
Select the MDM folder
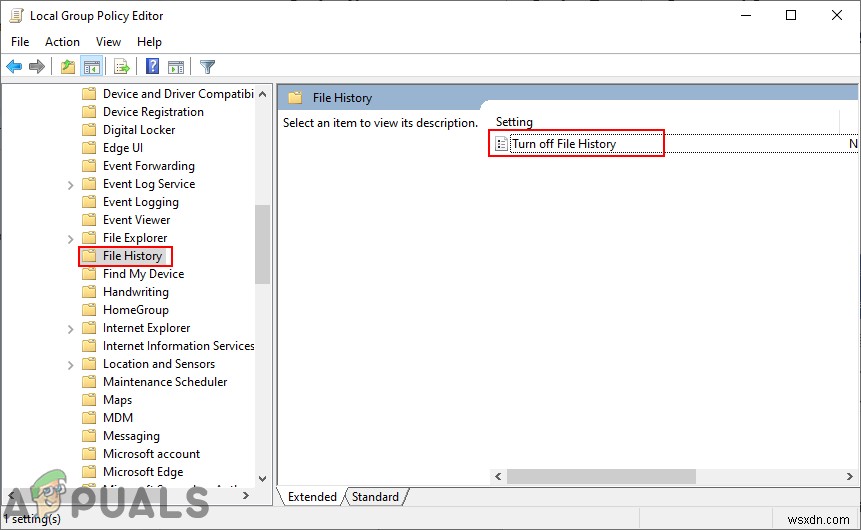click(118, 418)
